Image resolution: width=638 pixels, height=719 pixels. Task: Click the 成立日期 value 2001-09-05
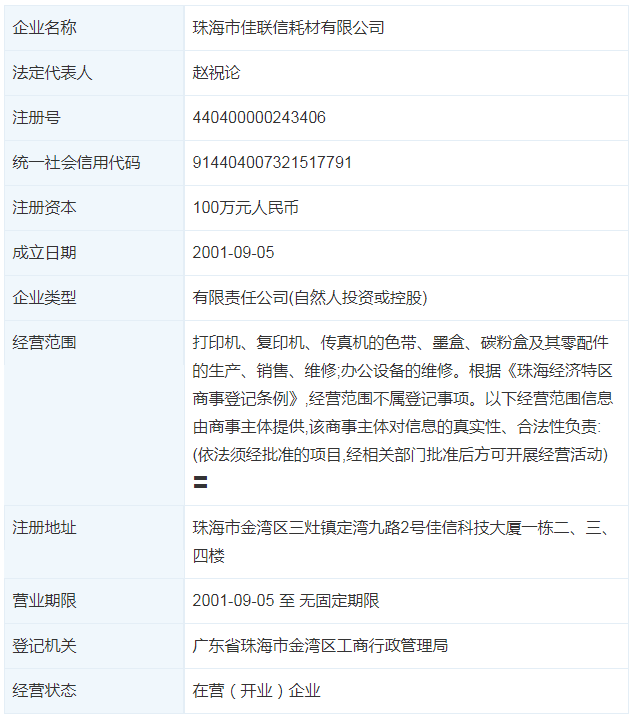tap(233, 253)
